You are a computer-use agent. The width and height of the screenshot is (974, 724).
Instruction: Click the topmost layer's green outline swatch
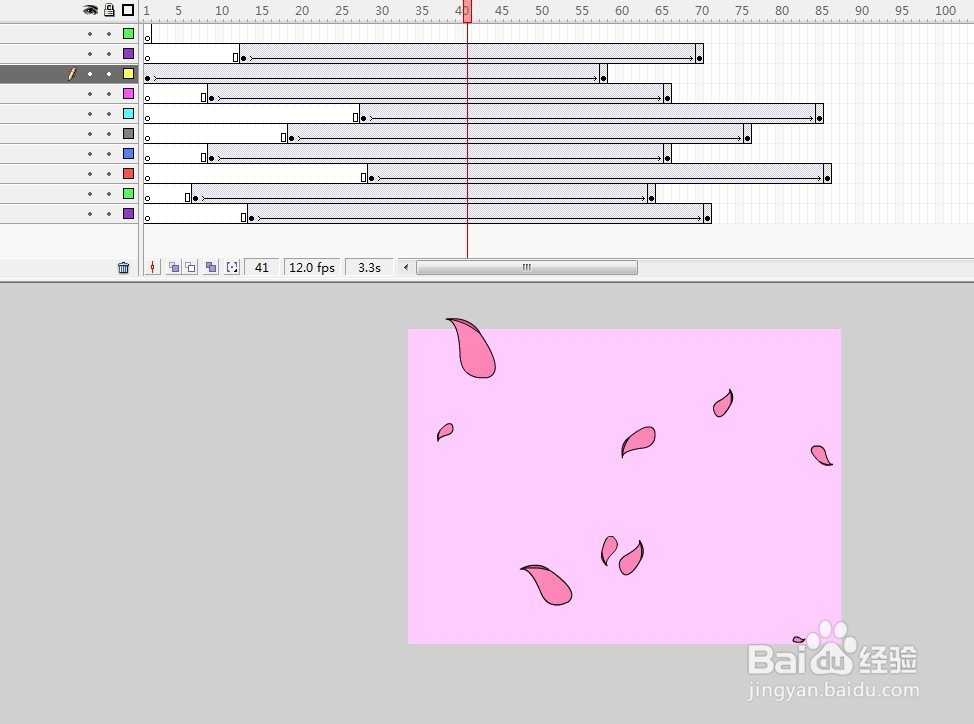tap(129, 34)
